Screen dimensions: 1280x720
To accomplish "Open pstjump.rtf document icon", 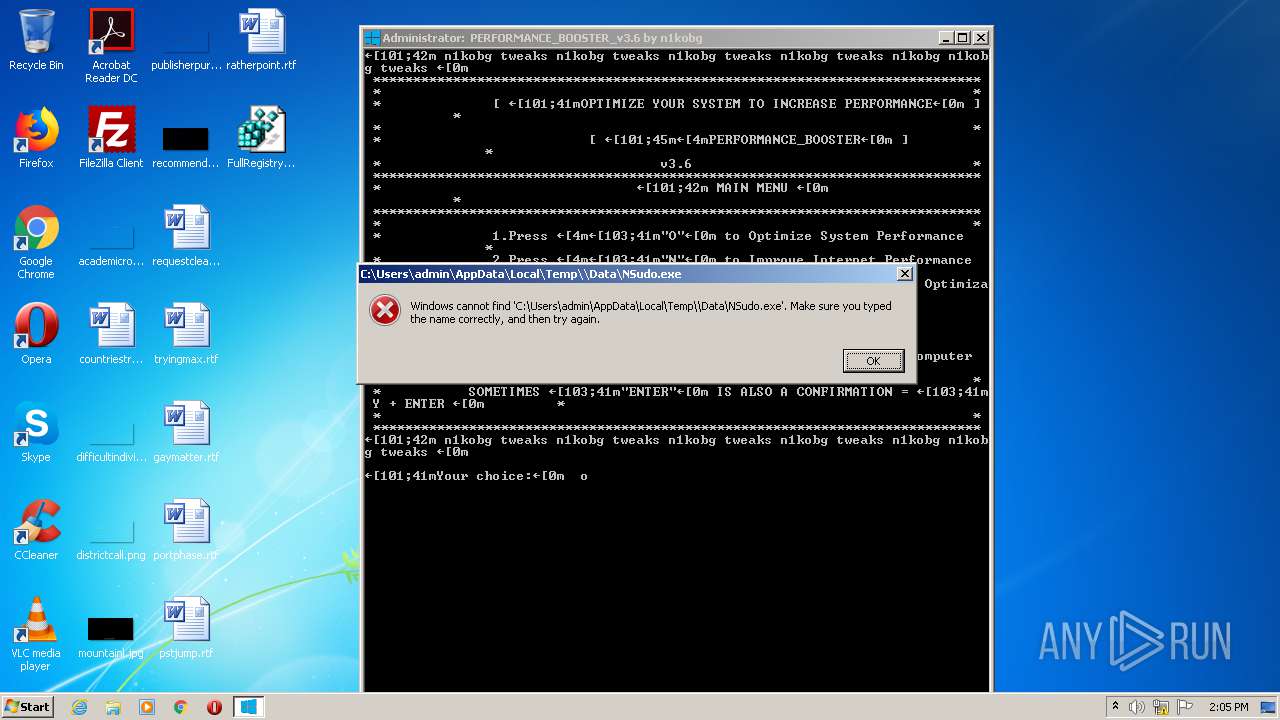I will click(x=186, y=628).
